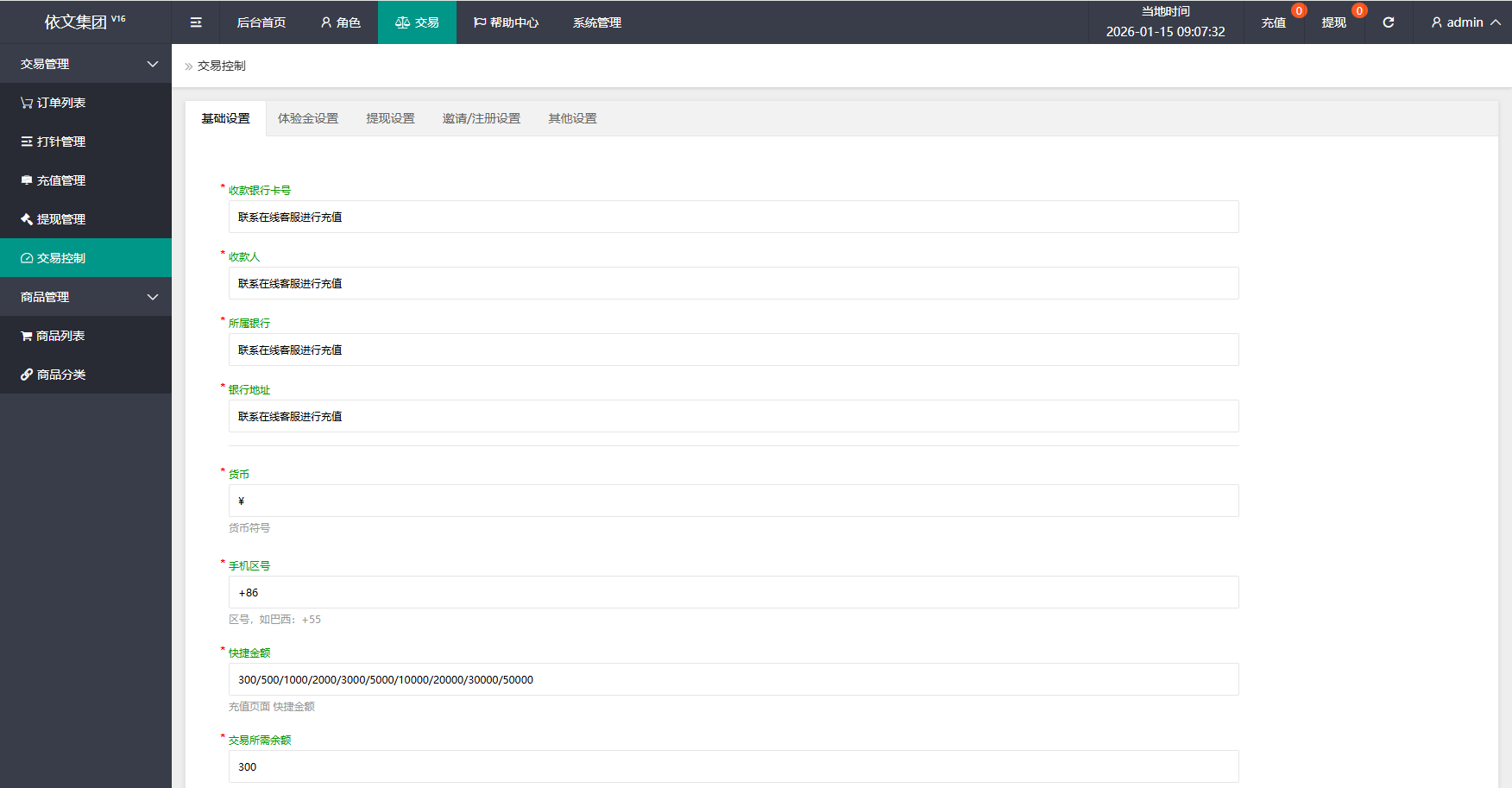The height and width of the screenshot is (788, 1512).
Task: Click the 手机区号 input field
Action: tap(733, 592)
